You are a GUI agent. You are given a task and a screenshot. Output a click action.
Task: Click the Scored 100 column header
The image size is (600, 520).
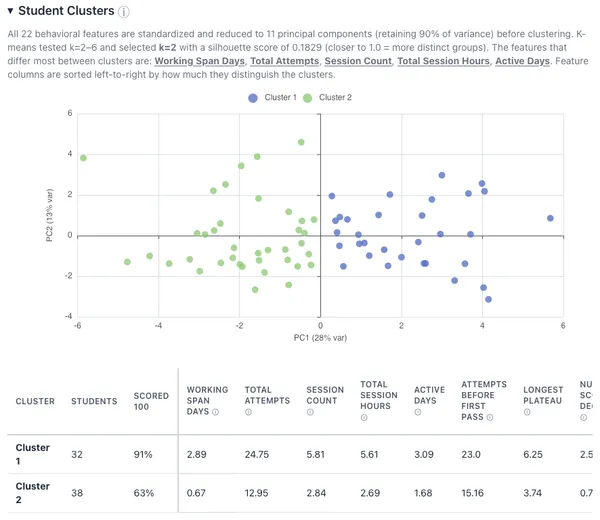point(151,401)
